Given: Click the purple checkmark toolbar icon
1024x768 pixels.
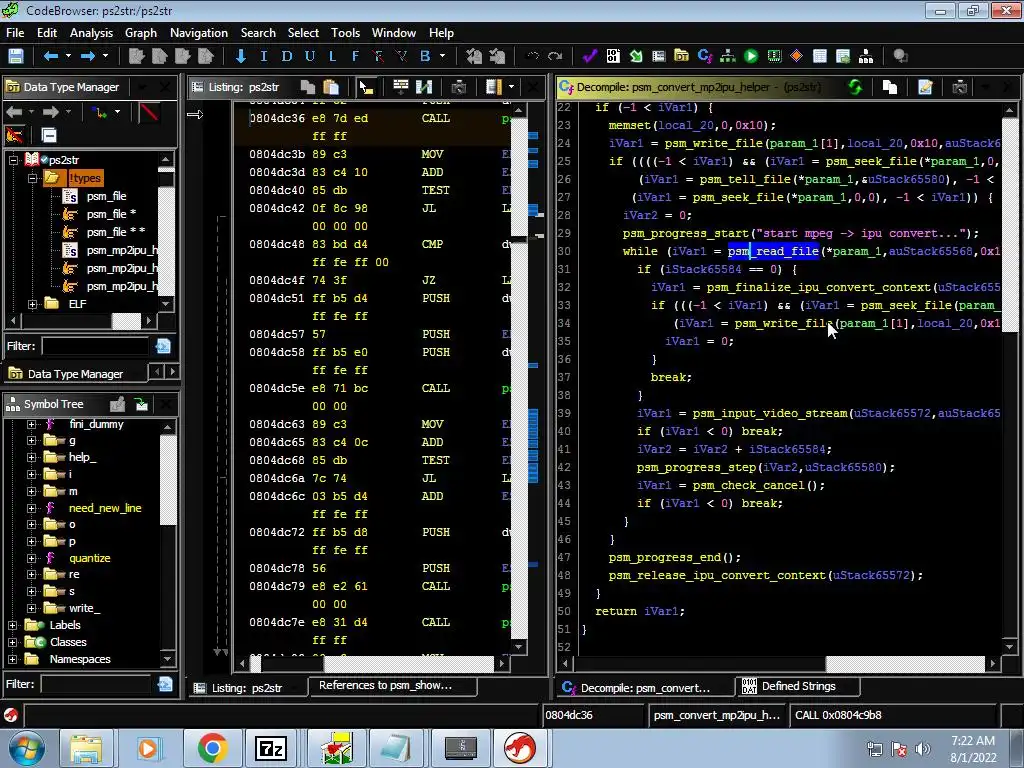Looking at the screenshot, I should click(x=590, y=56).
